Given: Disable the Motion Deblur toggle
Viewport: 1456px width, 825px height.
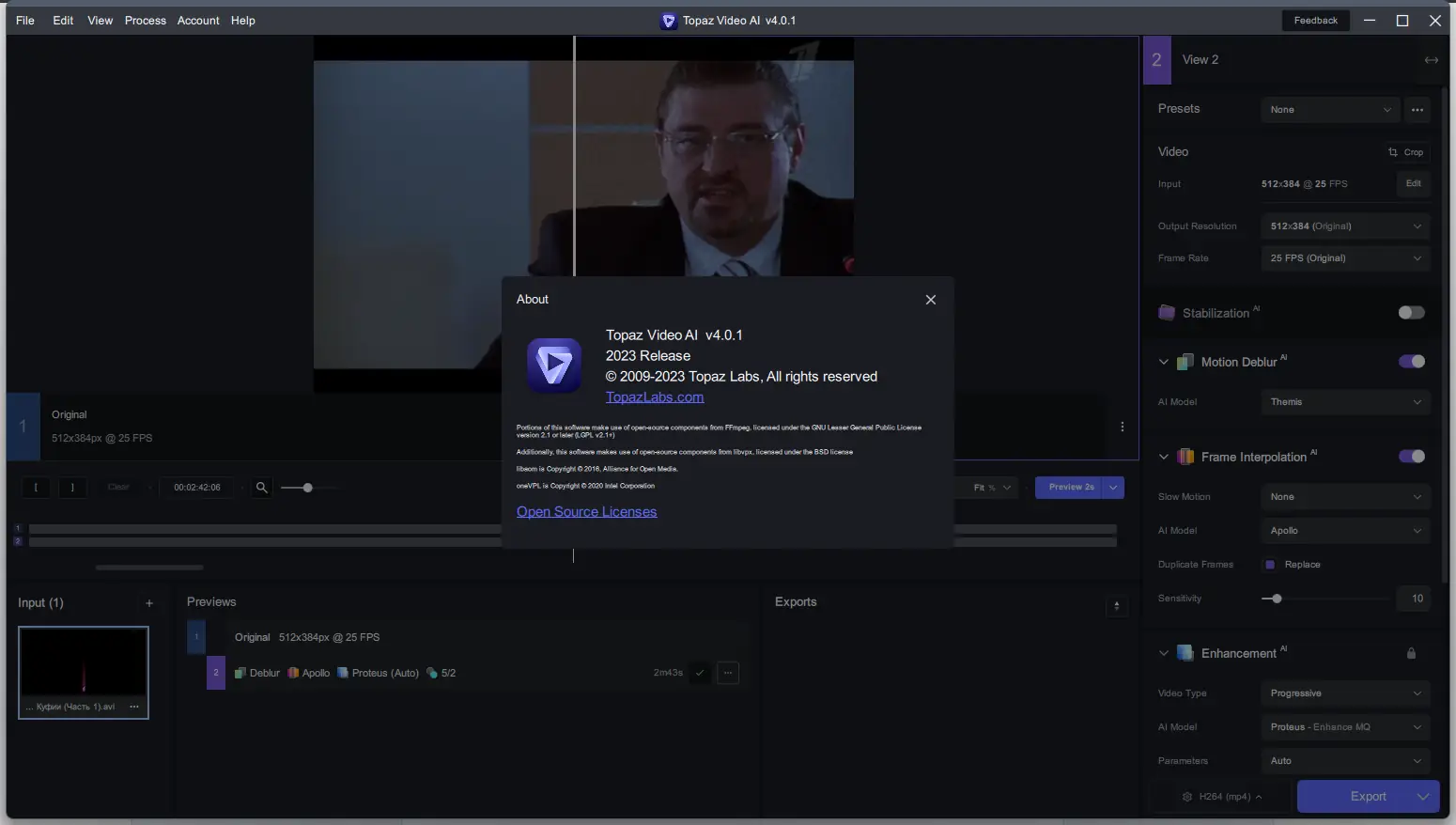Looking at the screenshot, I should [x=1411, y=362].
